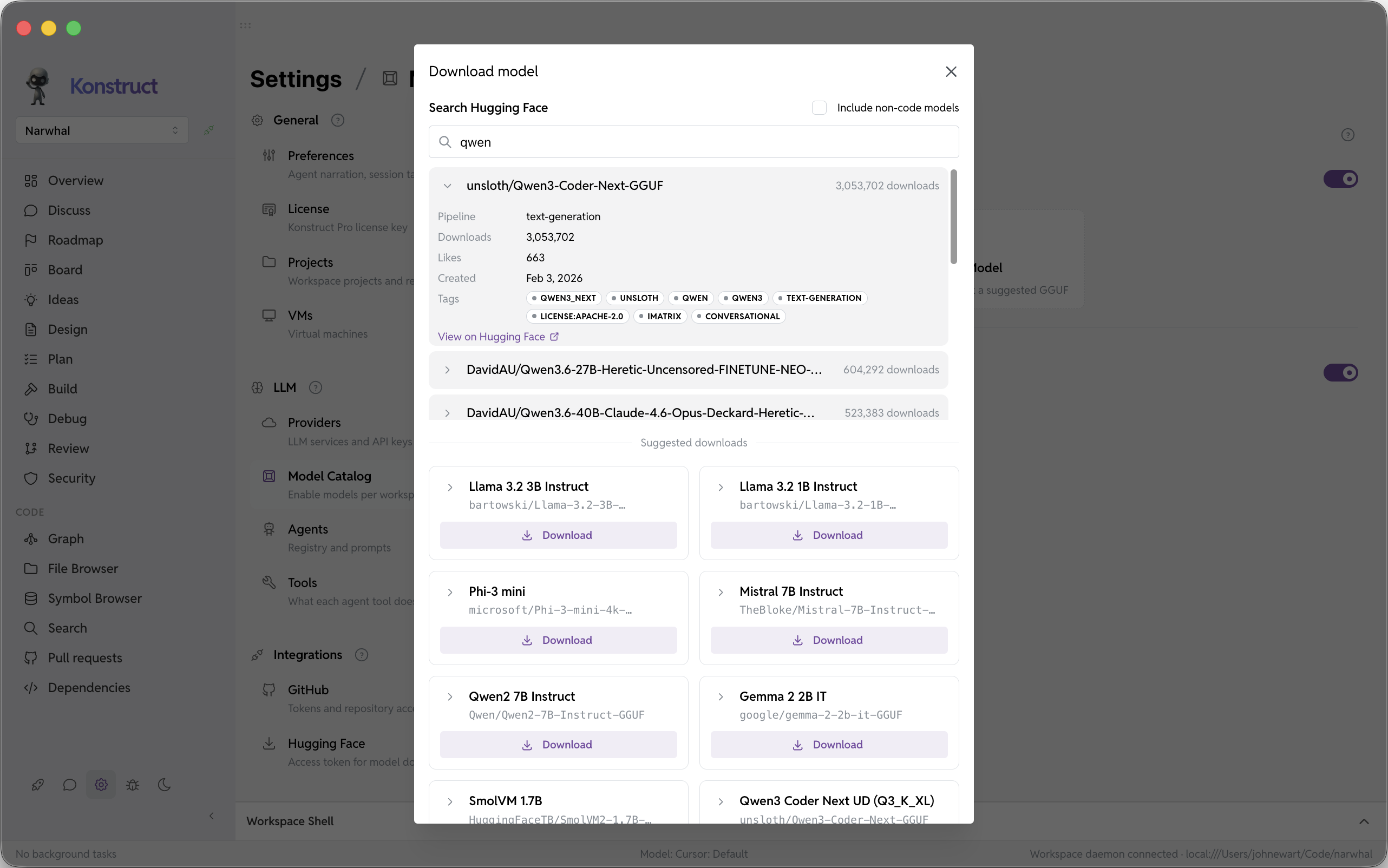
Task: Open Discuss chat in sidebar
Action: [x=69, y=210]
